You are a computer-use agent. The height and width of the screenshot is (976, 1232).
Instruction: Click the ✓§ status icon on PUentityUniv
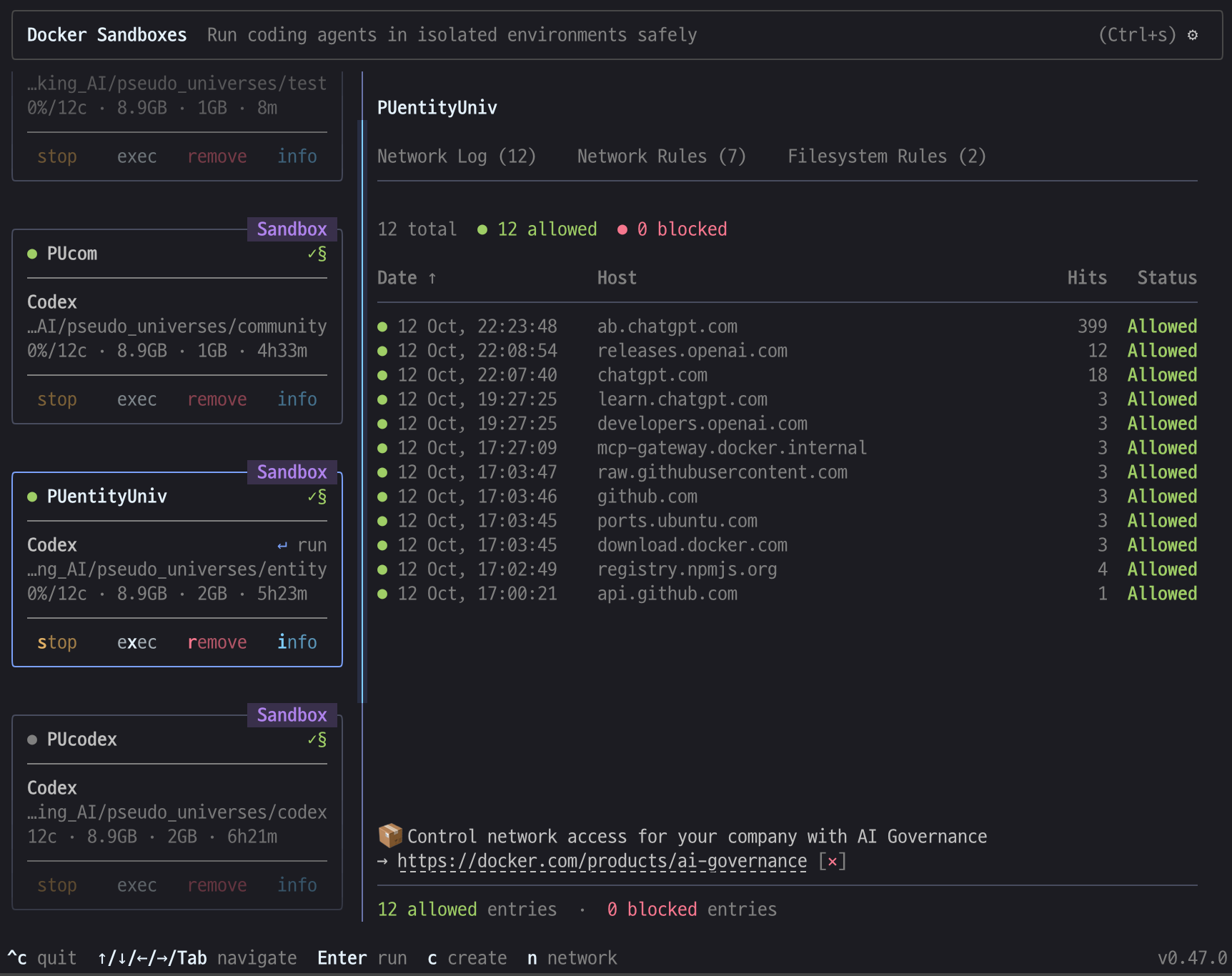click(317, 497)
